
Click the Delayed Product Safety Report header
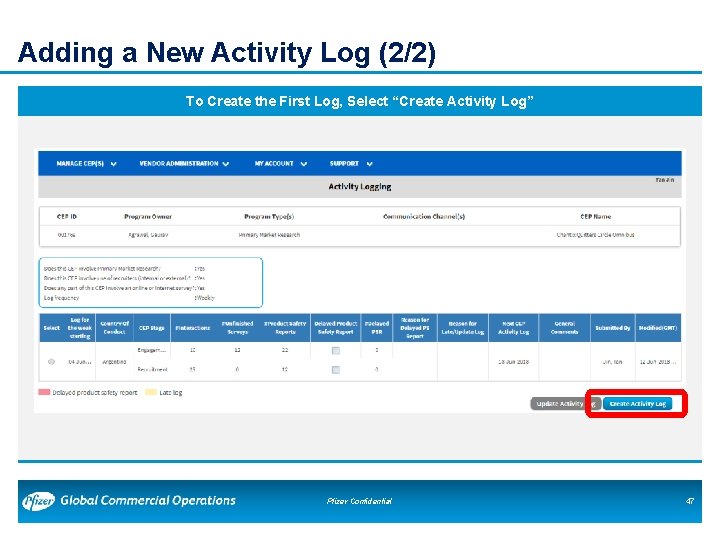[x=336, y=328]
